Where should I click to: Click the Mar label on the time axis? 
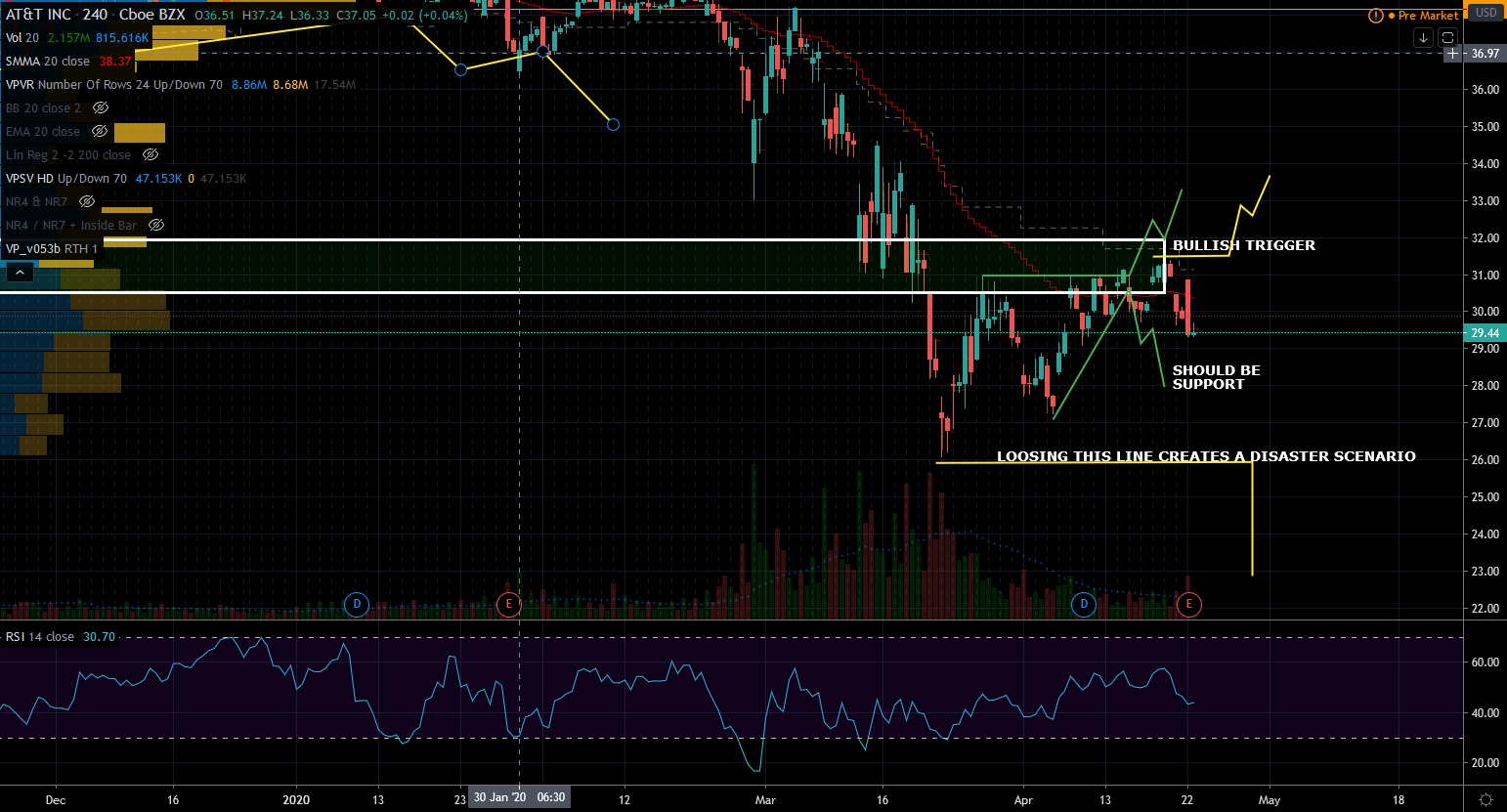[x=765, y=800]
